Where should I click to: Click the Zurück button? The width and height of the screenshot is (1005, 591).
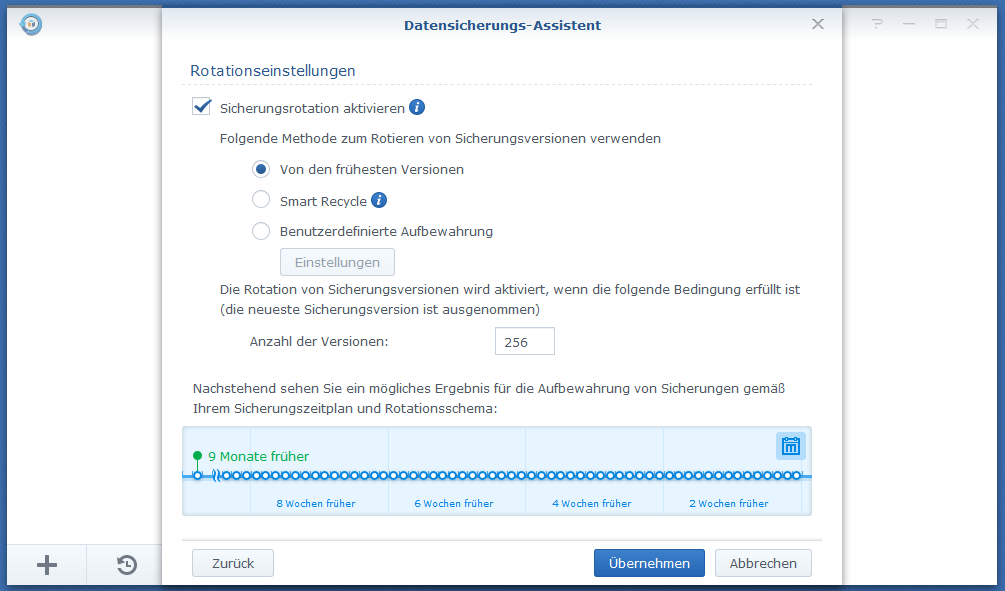click(x=233, y=563)
